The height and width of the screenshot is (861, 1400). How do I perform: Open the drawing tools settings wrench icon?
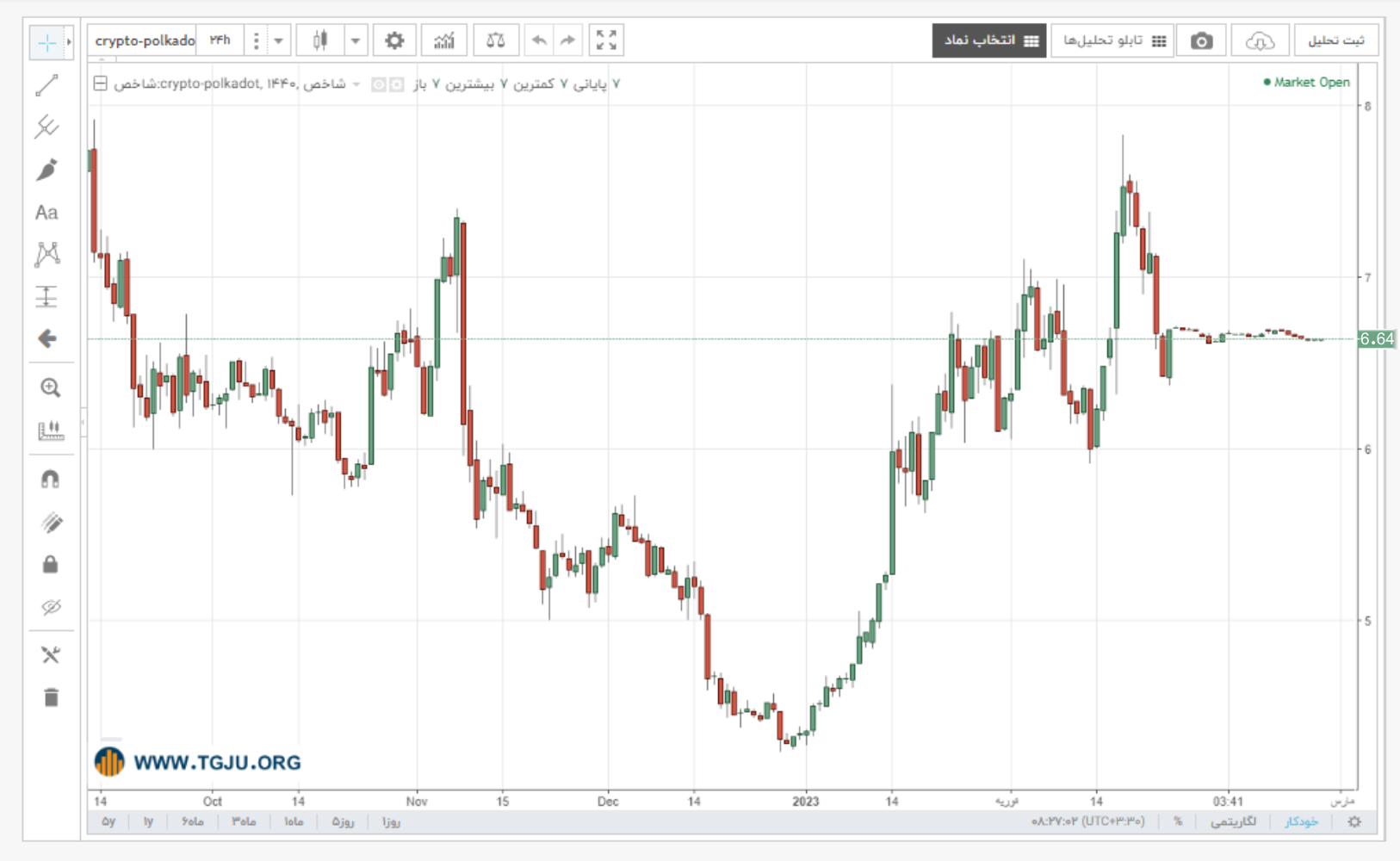coord(50,655)
